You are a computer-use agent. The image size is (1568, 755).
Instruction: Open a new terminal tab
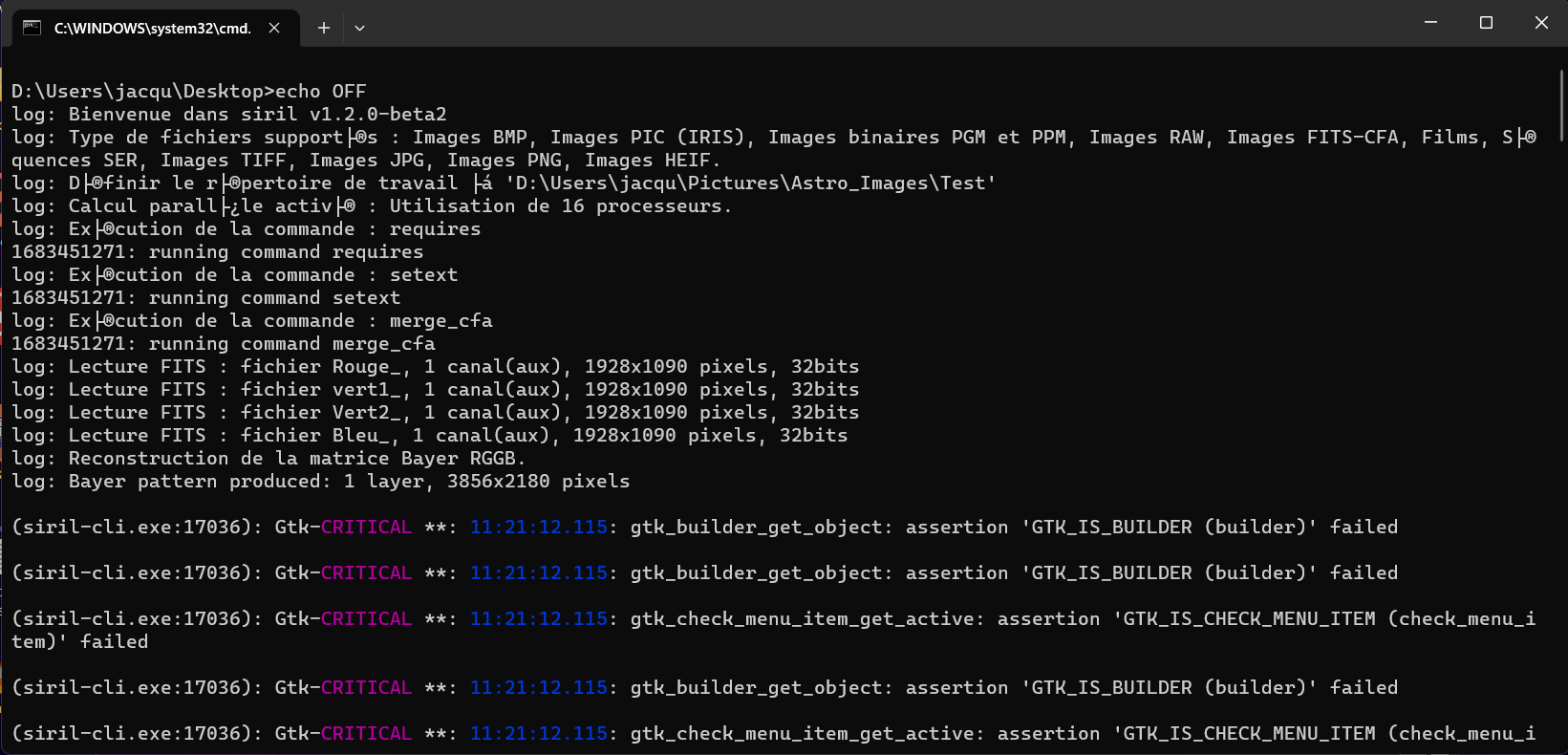tap(324, 28)
